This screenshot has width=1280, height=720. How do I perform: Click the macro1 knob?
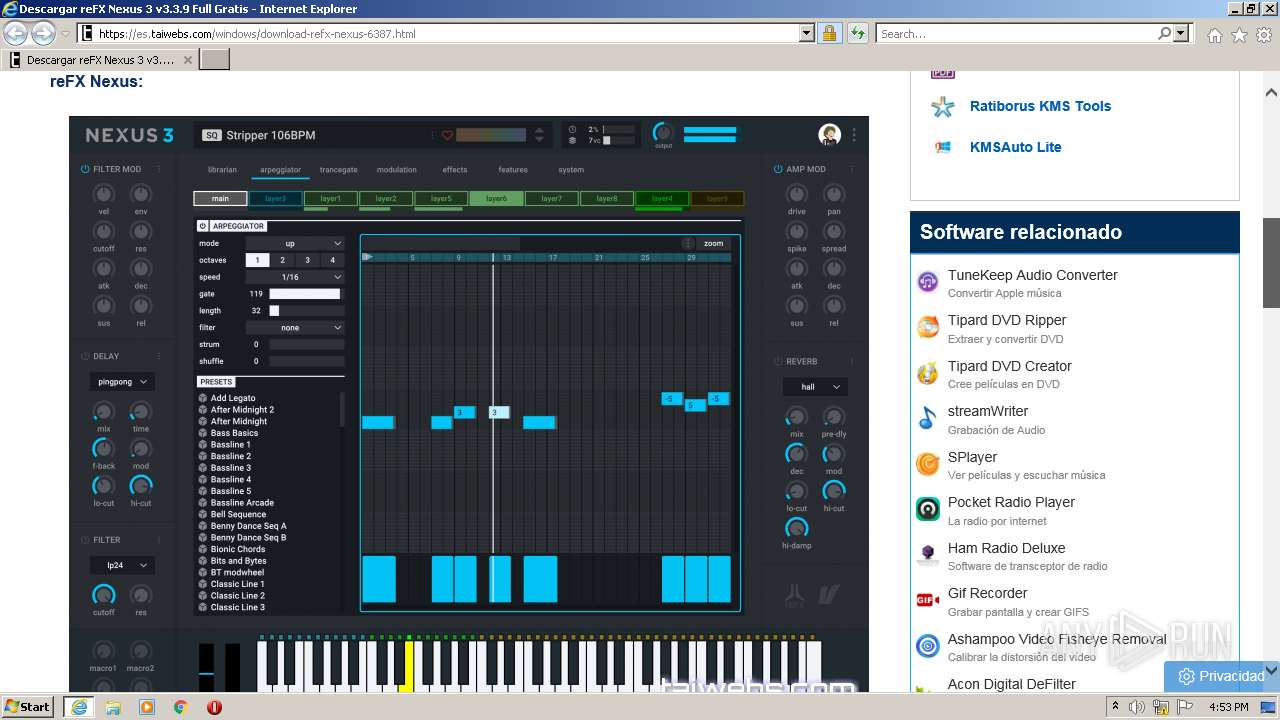coord(104,651)
